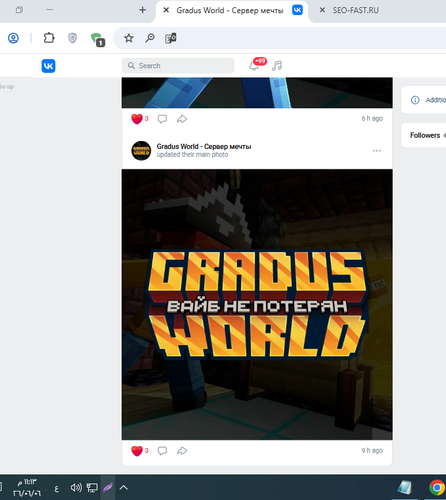Click the zoom magnifier icon in address bar
This screenshot has height=500, width=446.
click(x=150, y=38)
